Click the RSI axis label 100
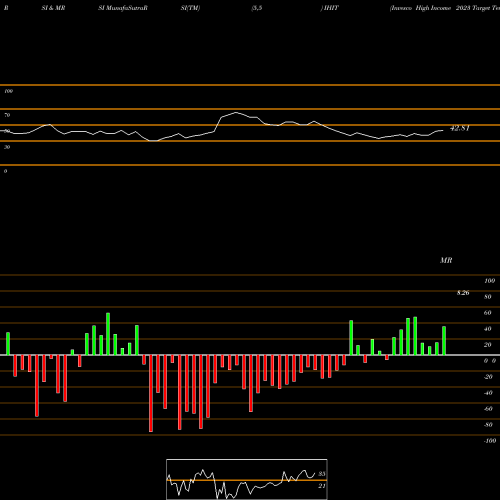This screenshot has height=500, width=500. [x=8, y=91]
